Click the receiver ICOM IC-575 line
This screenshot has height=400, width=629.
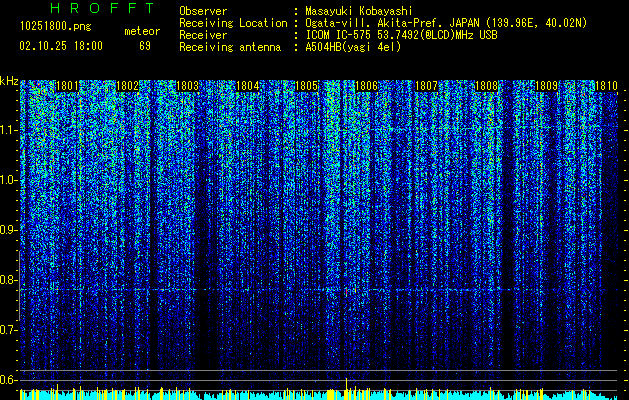401,35
